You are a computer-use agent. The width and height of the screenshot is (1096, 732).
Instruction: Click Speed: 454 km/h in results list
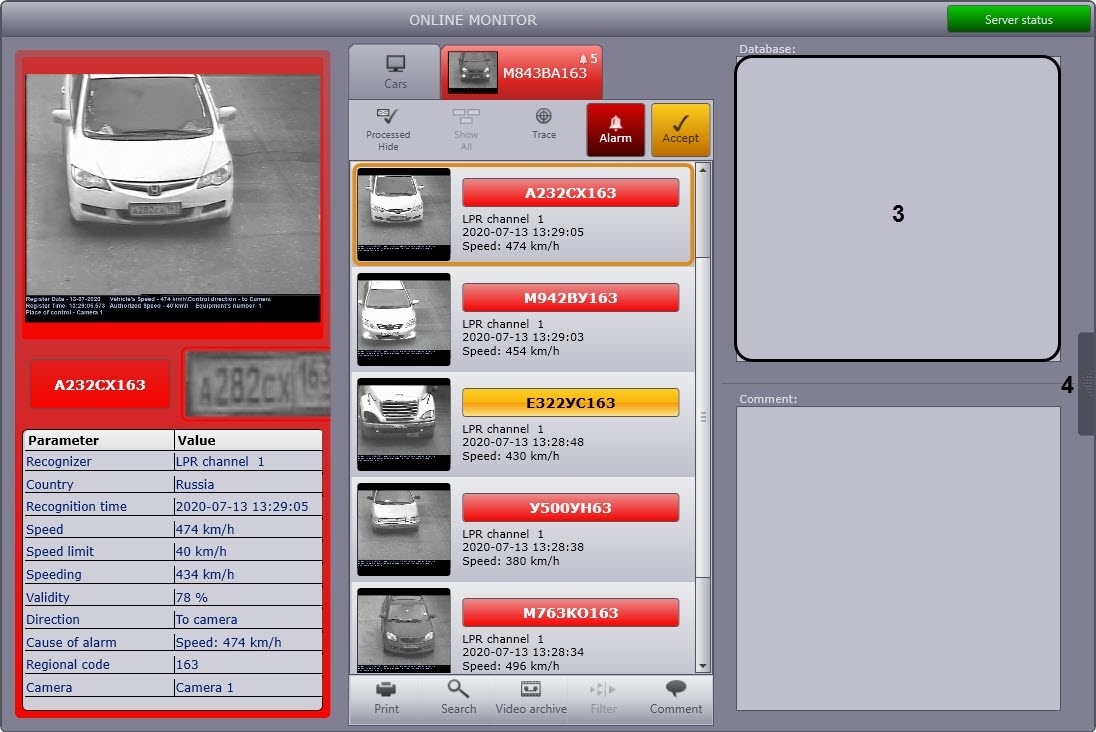(x=510, y=351)
